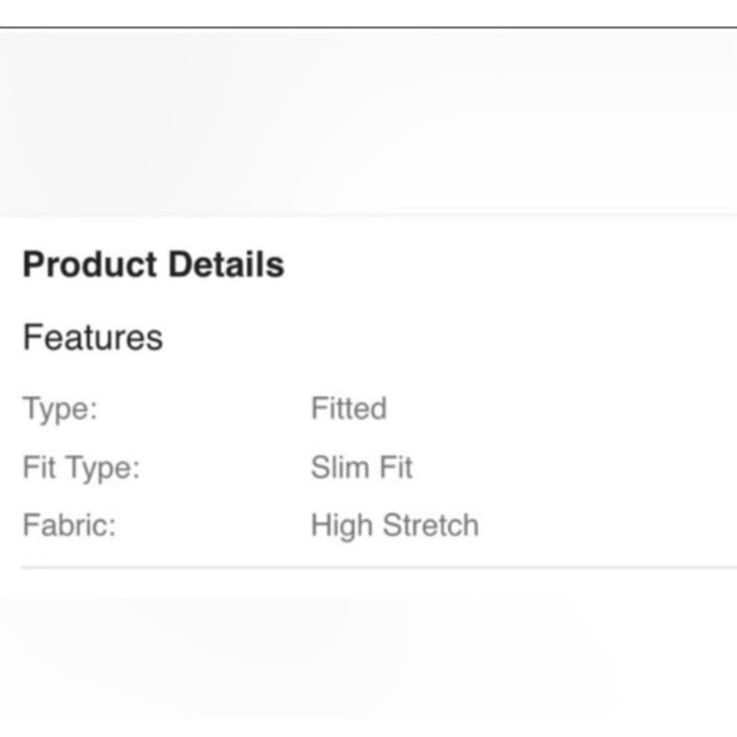Click the word Stretch in Fabric value
Image resolution: width=737 pixels, height=737 pixels.
tap(431, 525)
